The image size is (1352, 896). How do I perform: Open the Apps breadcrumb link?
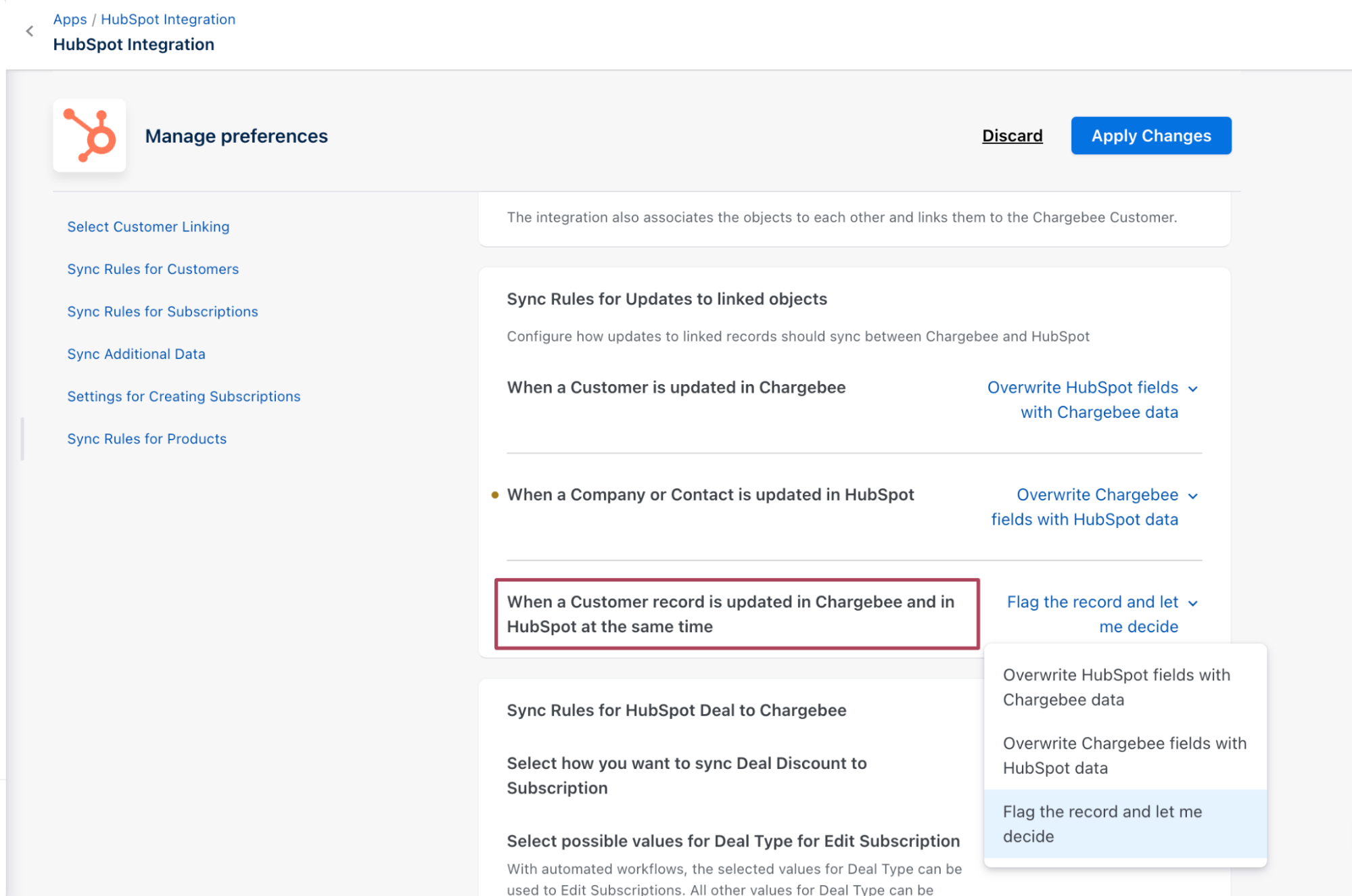click(x=70, y=19)
